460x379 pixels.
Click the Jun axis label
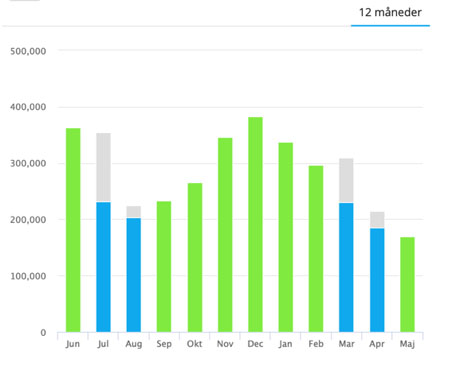tap(73, 344)
